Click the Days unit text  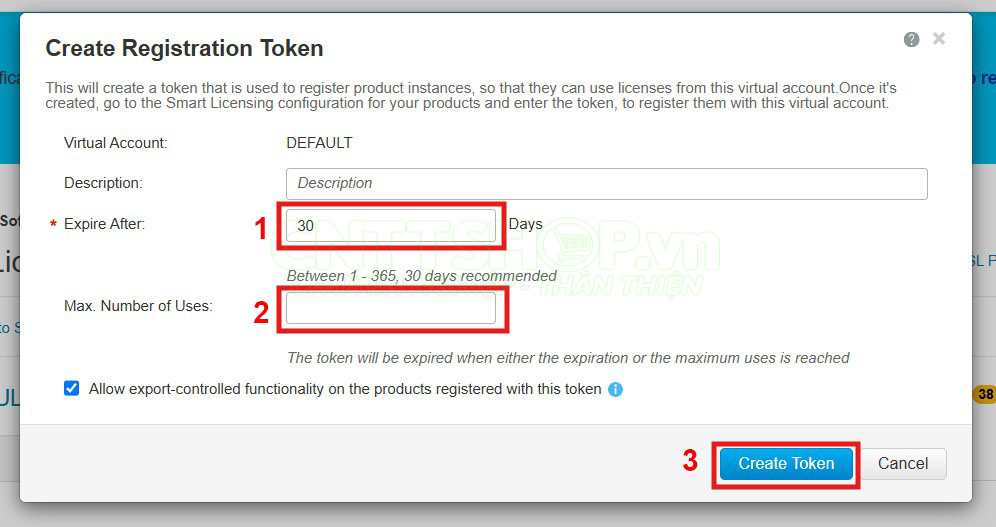526,224
